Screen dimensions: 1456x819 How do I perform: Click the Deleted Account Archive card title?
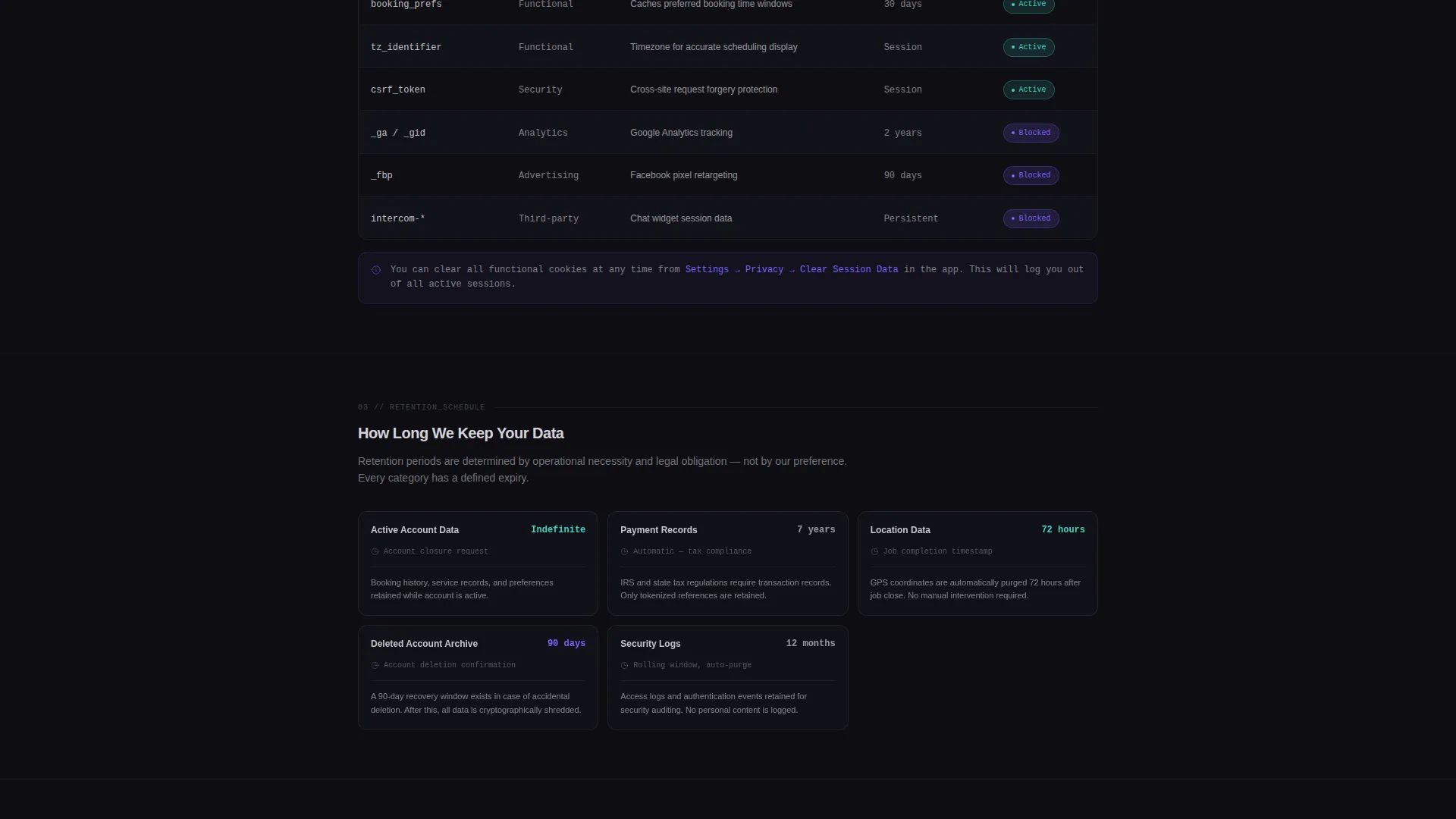424,644
